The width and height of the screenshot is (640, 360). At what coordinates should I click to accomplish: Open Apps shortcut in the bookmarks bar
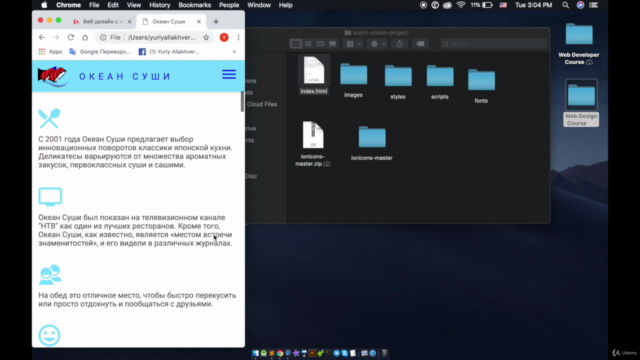[x=50, y=52]
